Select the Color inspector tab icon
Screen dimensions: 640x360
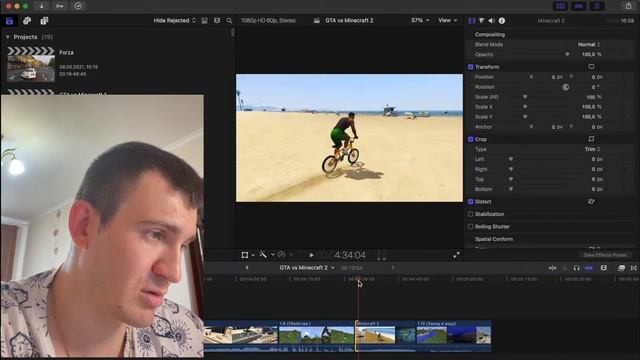482,20
